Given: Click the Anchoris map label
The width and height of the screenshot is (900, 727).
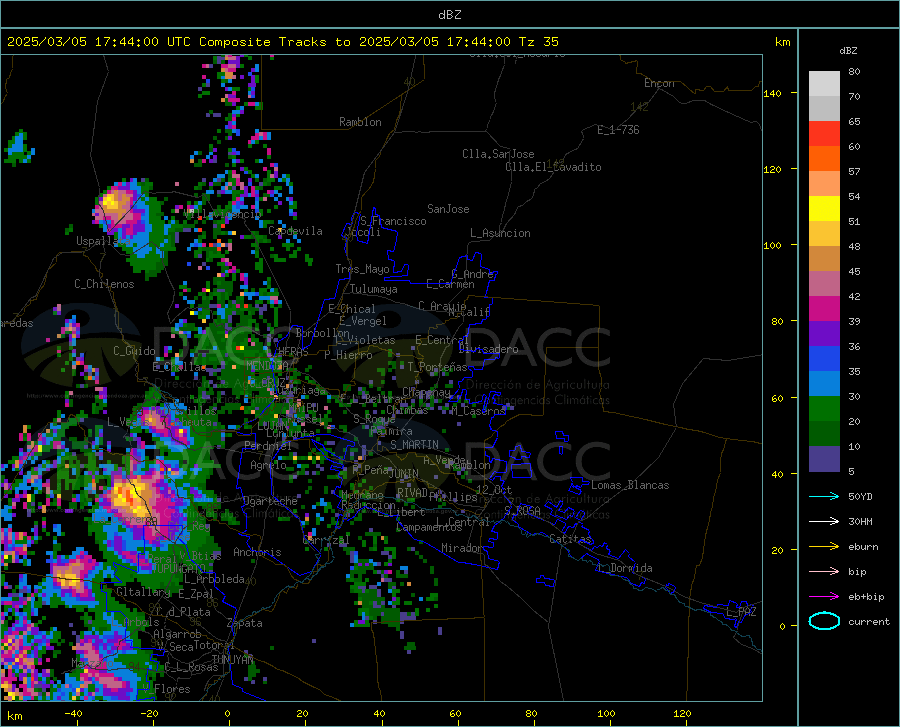Looking at the screenshot, I should pos(257,553).
